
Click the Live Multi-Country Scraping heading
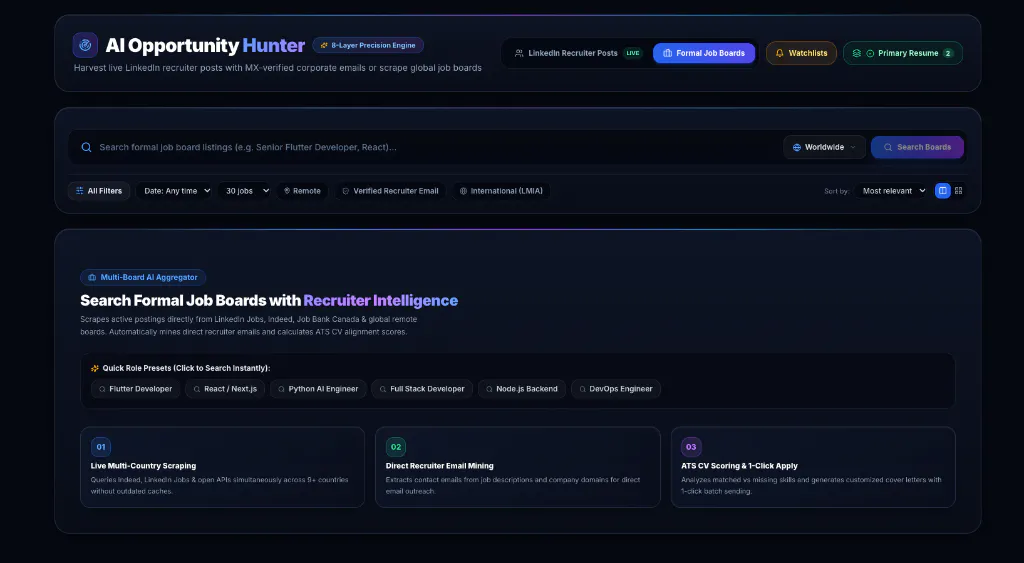tap(143, 466)
